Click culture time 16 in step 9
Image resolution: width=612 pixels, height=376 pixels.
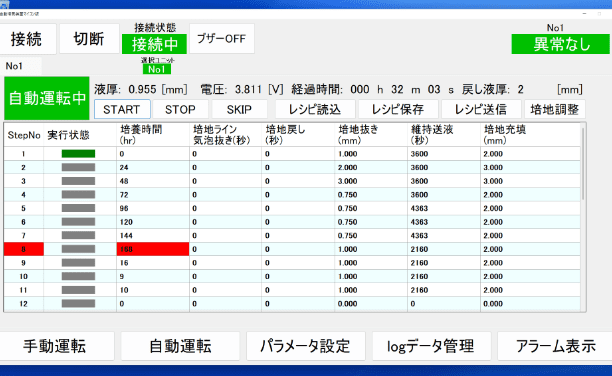click(153, 263)
